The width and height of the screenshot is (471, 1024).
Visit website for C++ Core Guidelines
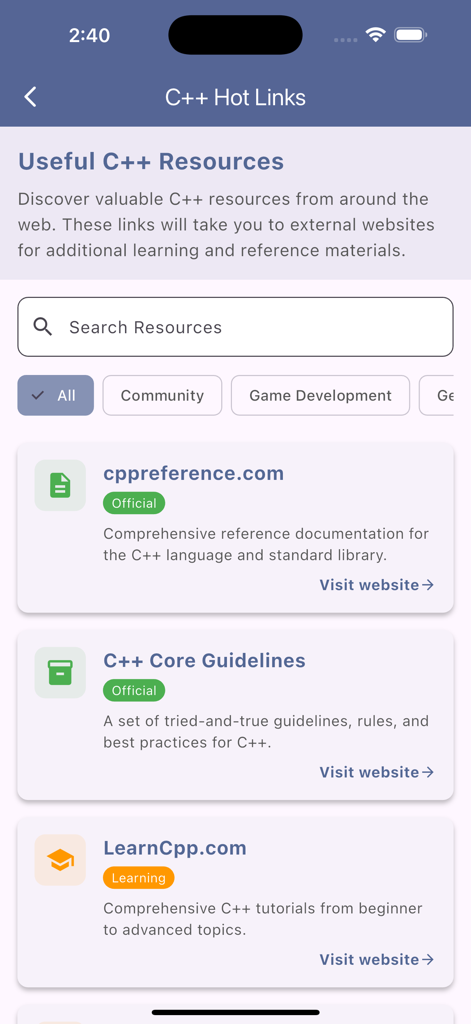click(377, 772)
